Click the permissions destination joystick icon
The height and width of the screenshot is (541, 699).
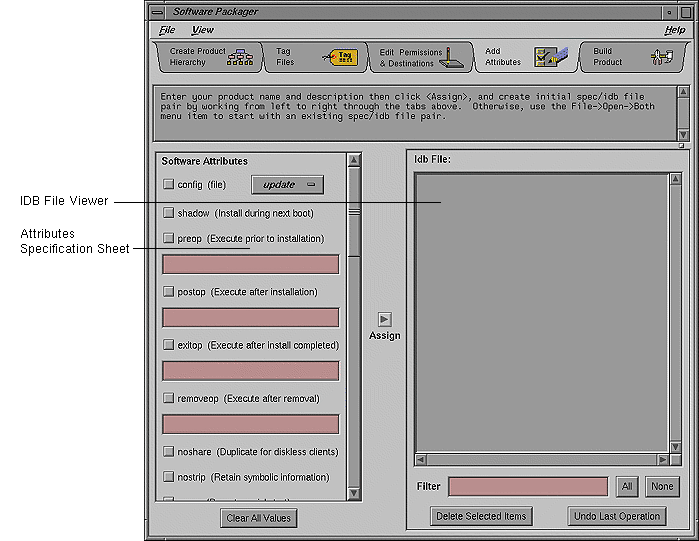451,58
